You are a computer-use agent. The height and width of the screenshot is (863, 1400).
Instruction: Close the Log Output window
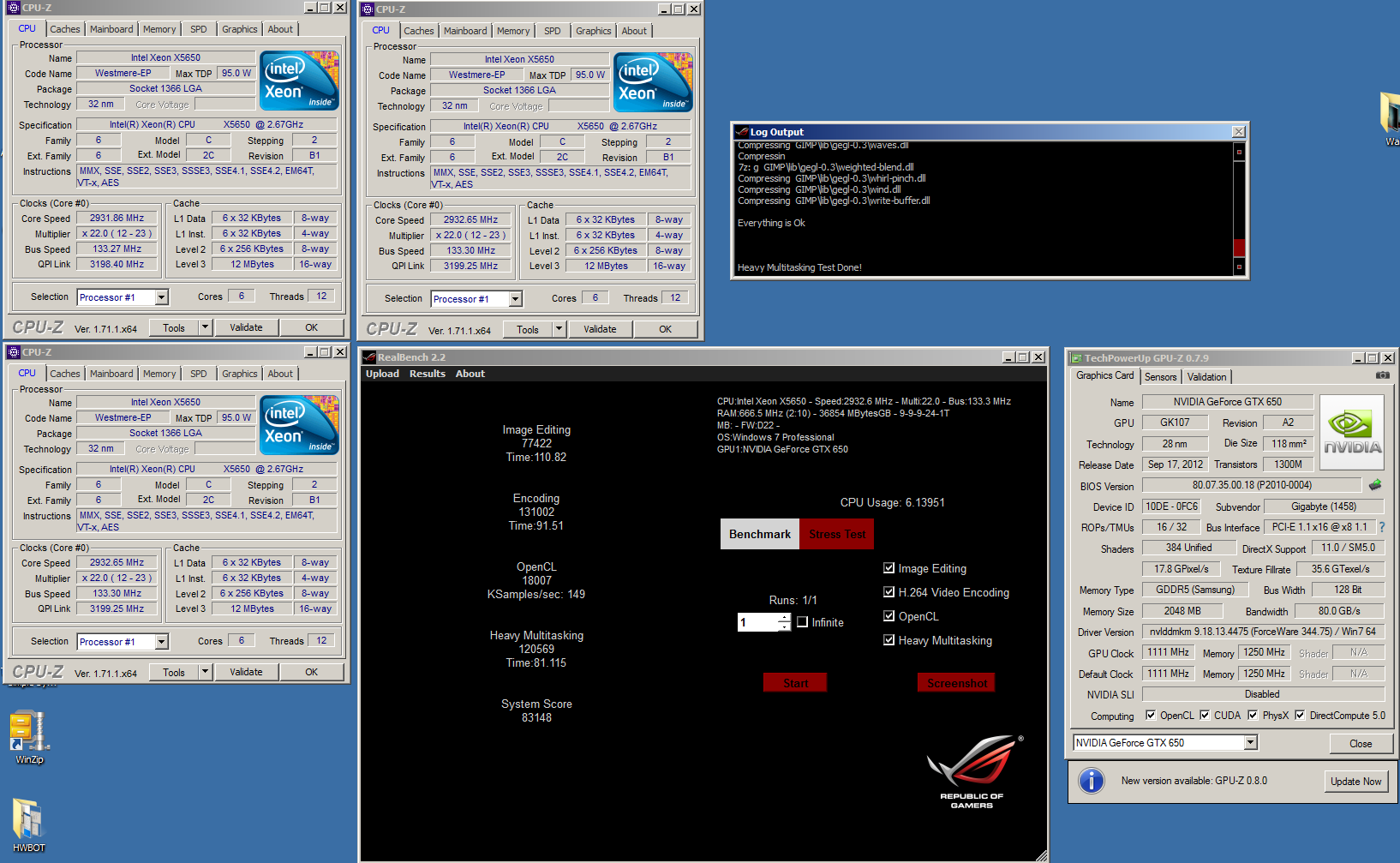tap(1238, 131)
